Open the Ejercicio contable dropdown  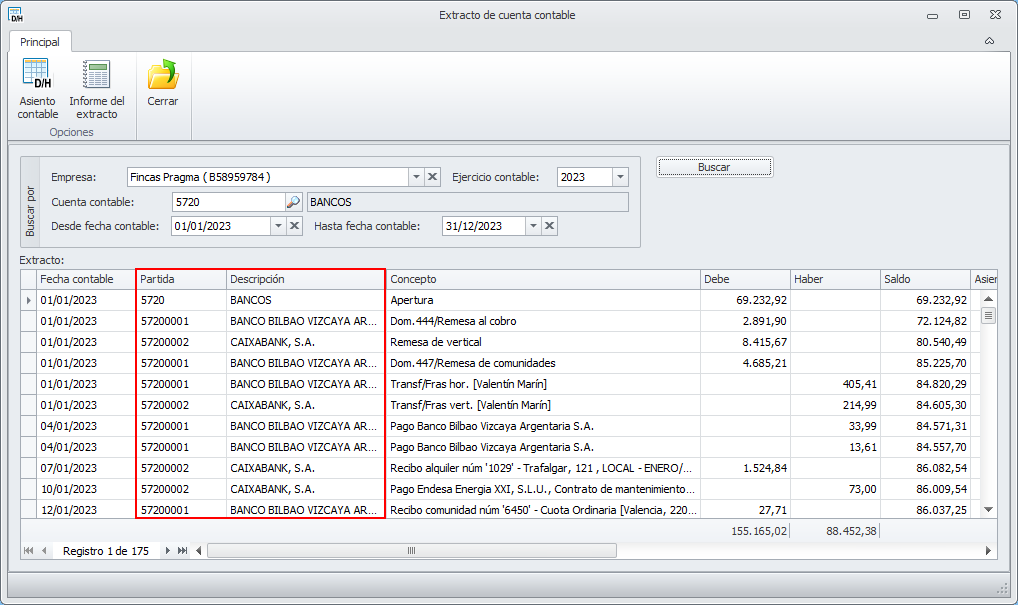(x=620, y=177)
